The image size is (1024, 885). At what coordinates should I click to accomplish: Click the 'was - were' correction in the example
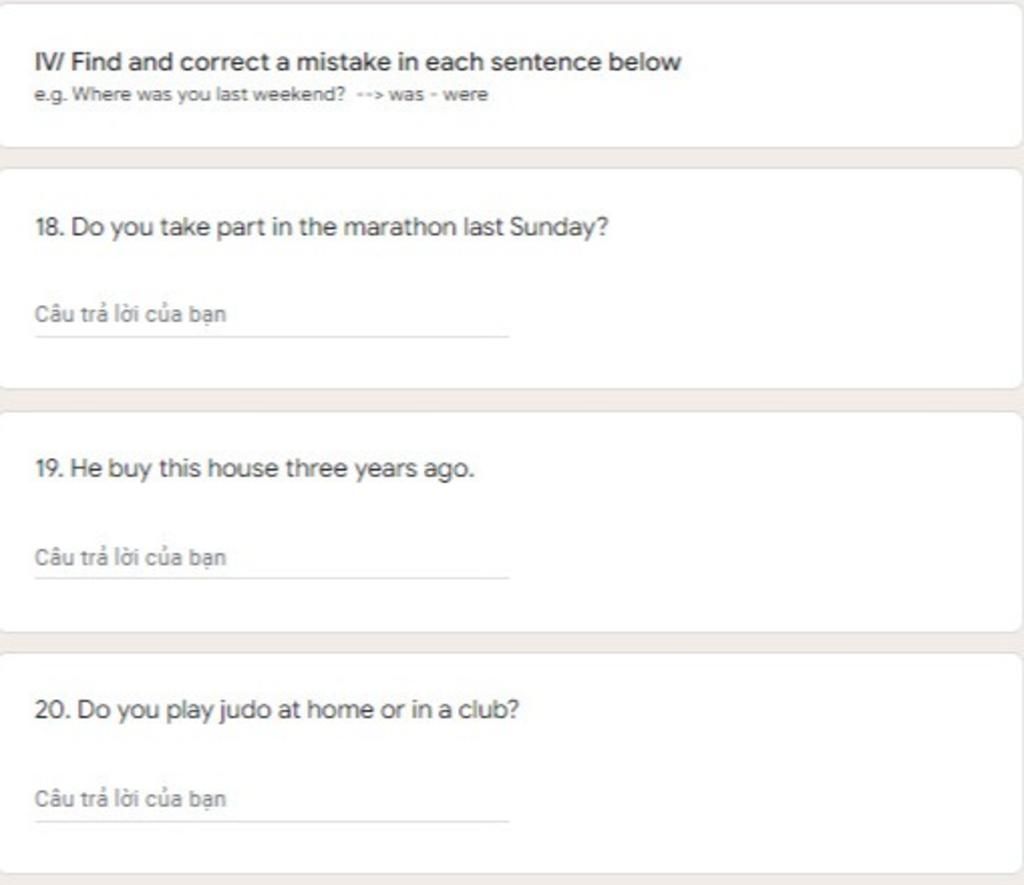438,95
